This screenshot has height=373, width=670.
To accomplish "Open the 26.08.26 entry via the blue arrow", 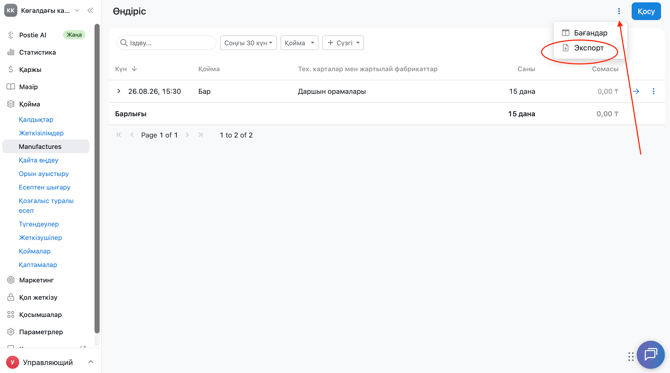I will click(x=636, y=91).
